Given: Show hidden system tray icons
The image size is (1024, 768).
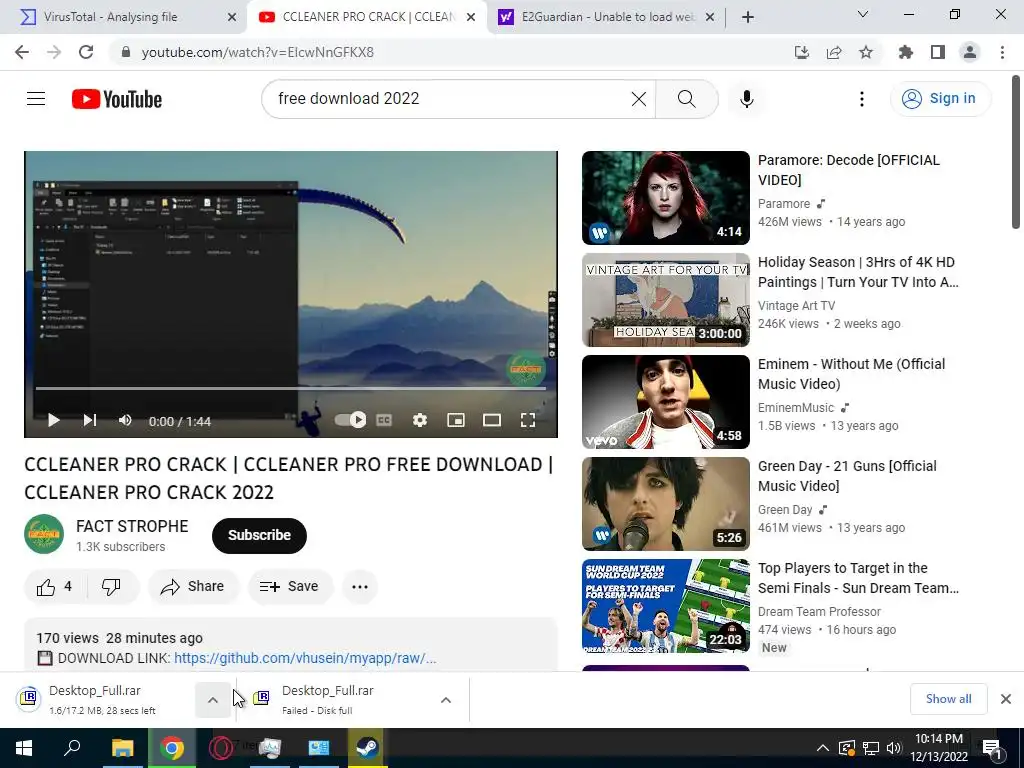Looking at the screenshot, I should [x=823, y=748].
